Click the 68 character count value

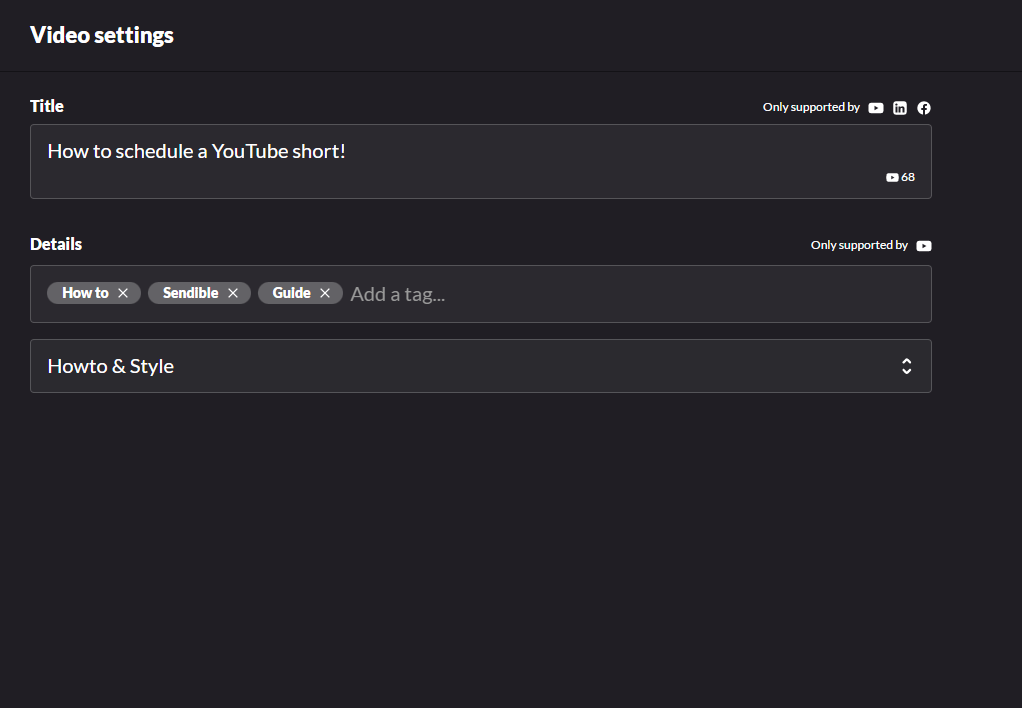[x=908, y=177]
